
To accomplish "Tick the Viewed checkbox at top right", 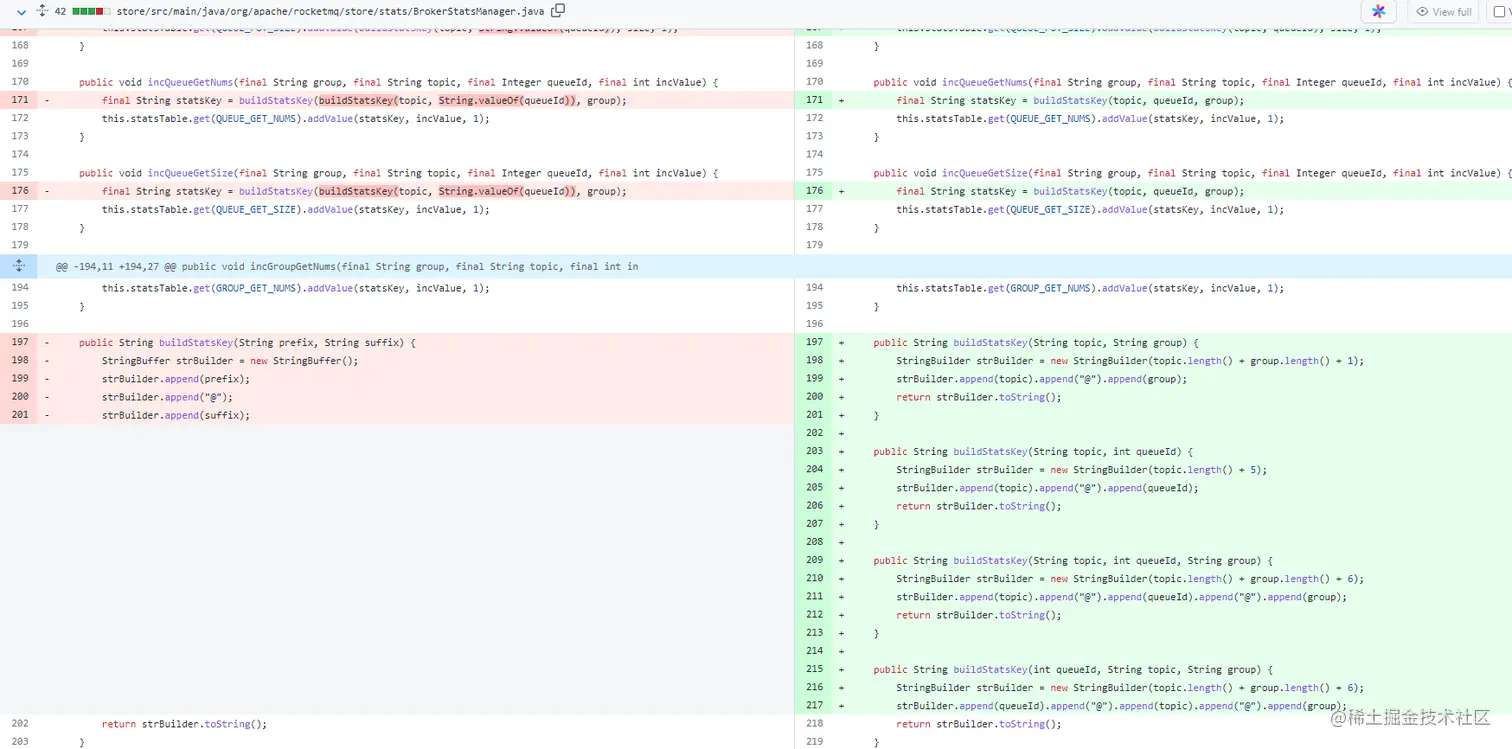I will coord(1501,12).
